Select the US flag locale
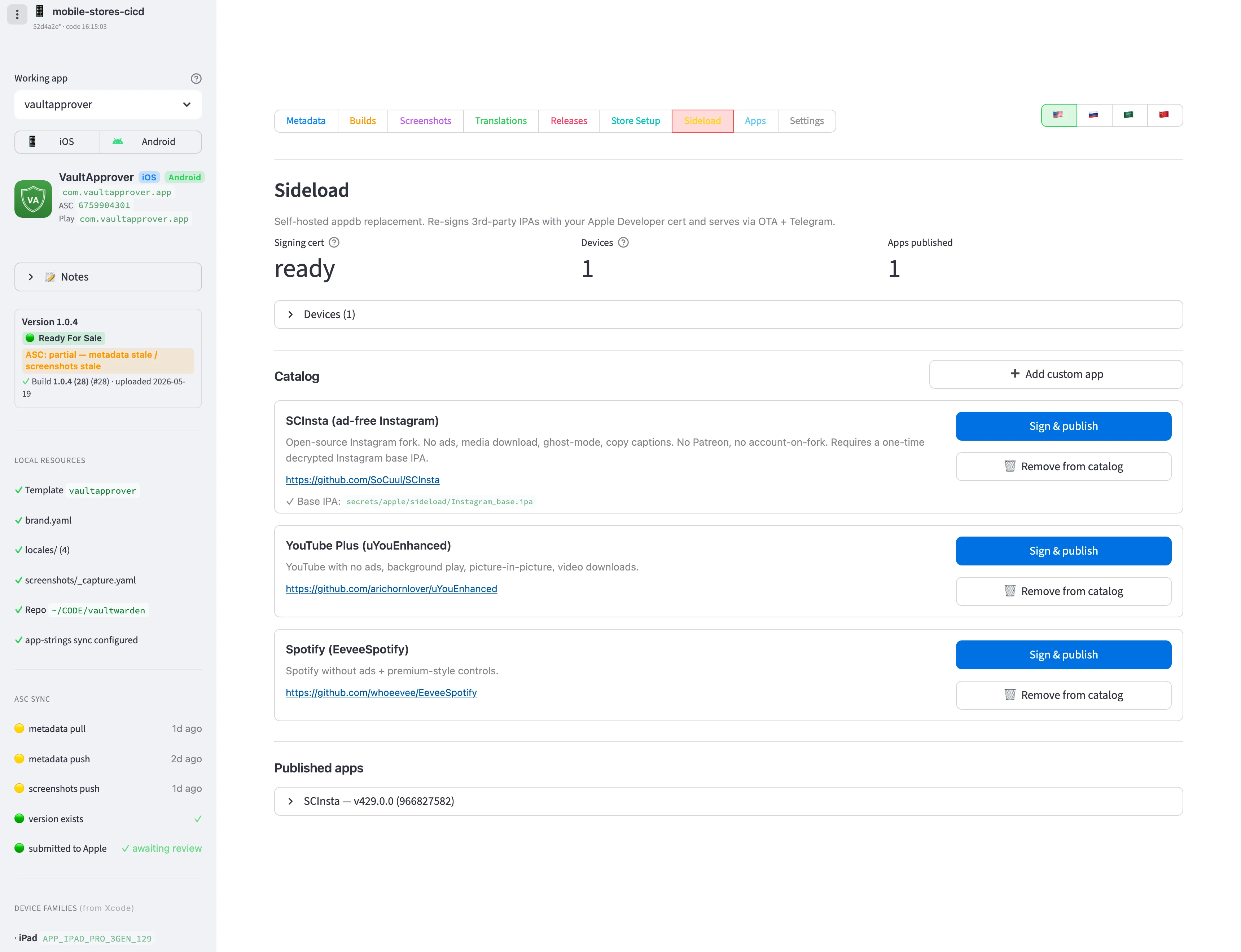Viewport: 1241px width, 952px height. (x=1058, y=115)
